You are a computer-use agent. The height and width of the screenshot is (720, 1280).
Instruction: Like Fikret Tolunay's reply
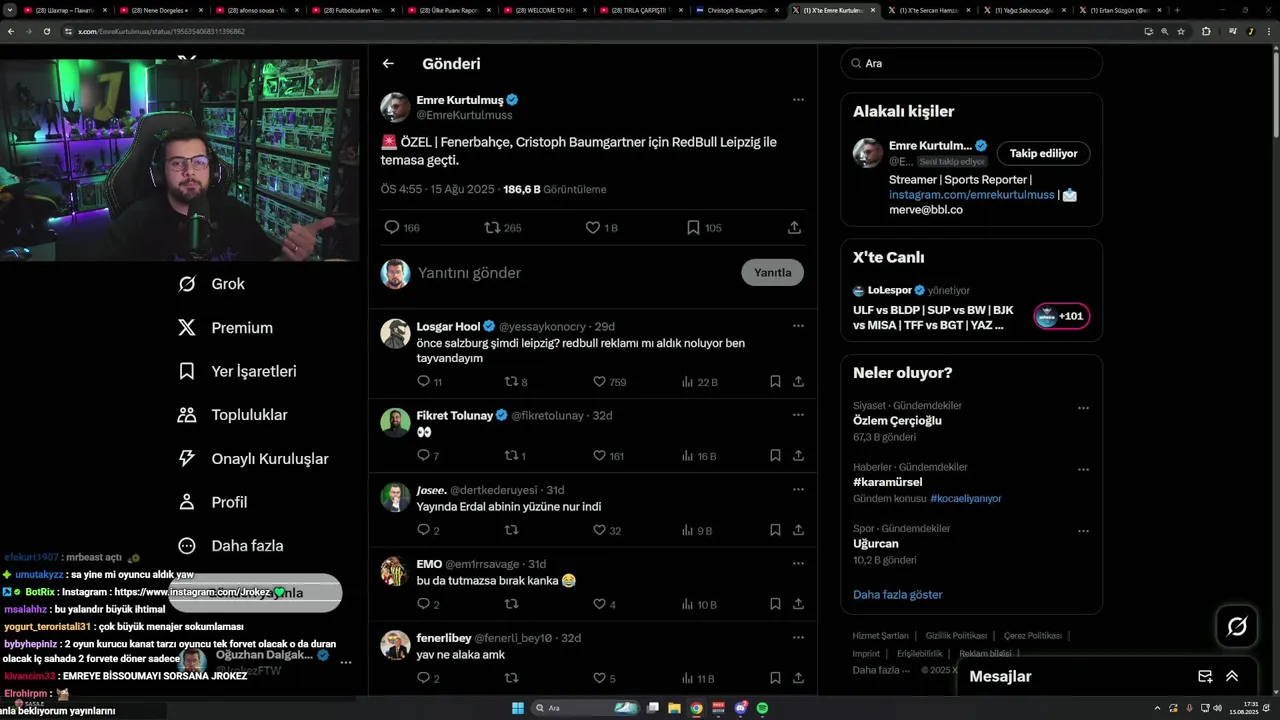pyautogui.click(x=599, y=455)
